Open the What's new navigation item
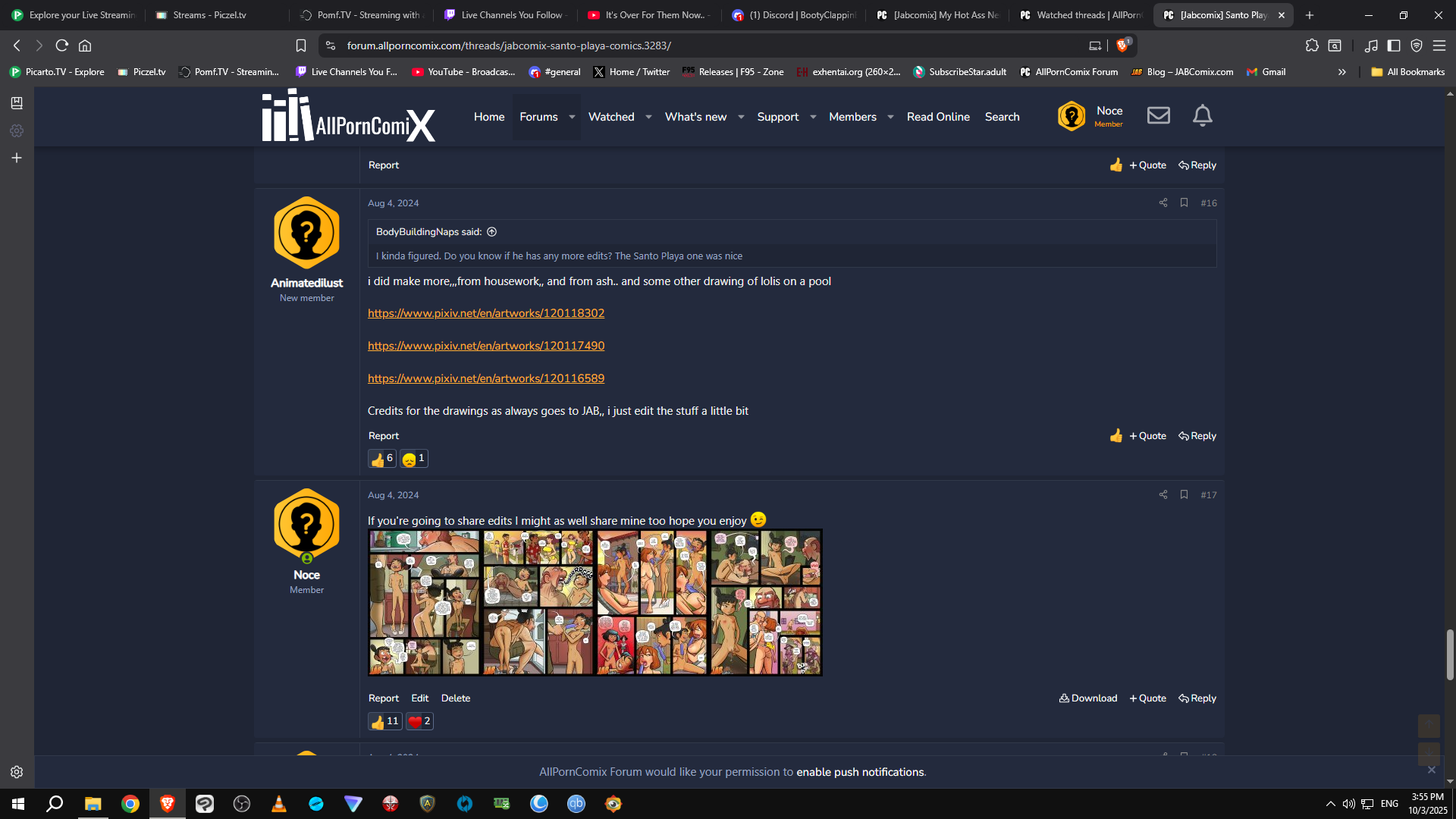This screenshot has height=819, width=1456. pos(695,117)
